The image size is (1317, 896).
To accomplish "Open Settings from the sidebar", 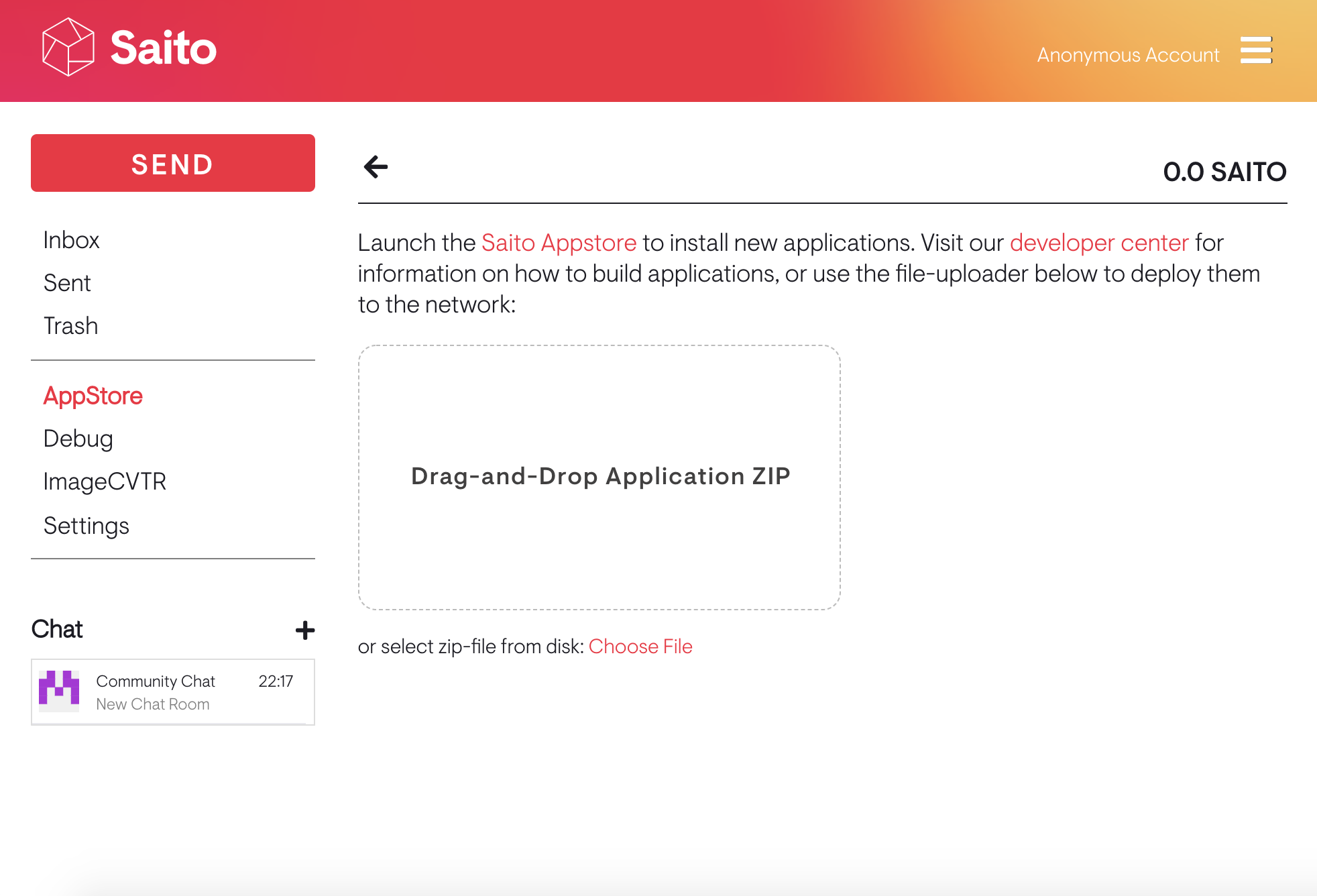I will pos(86,526).
